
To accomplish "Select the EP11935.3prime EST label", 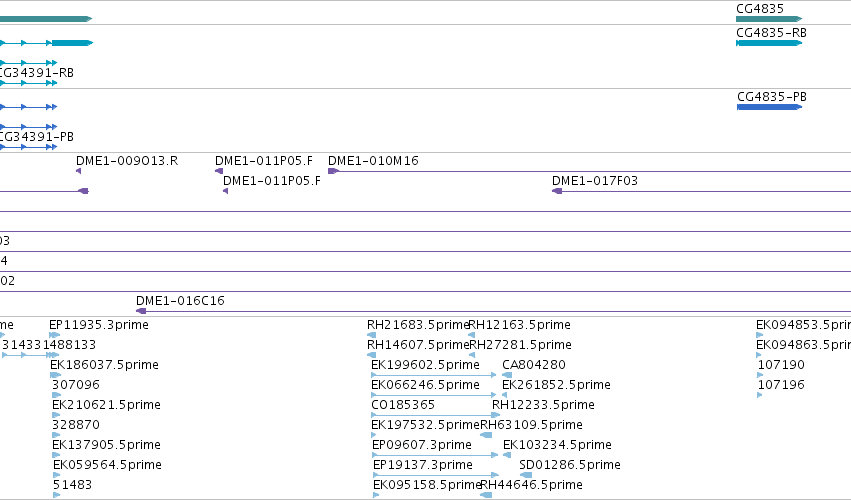I will click(x=99, y=325).
